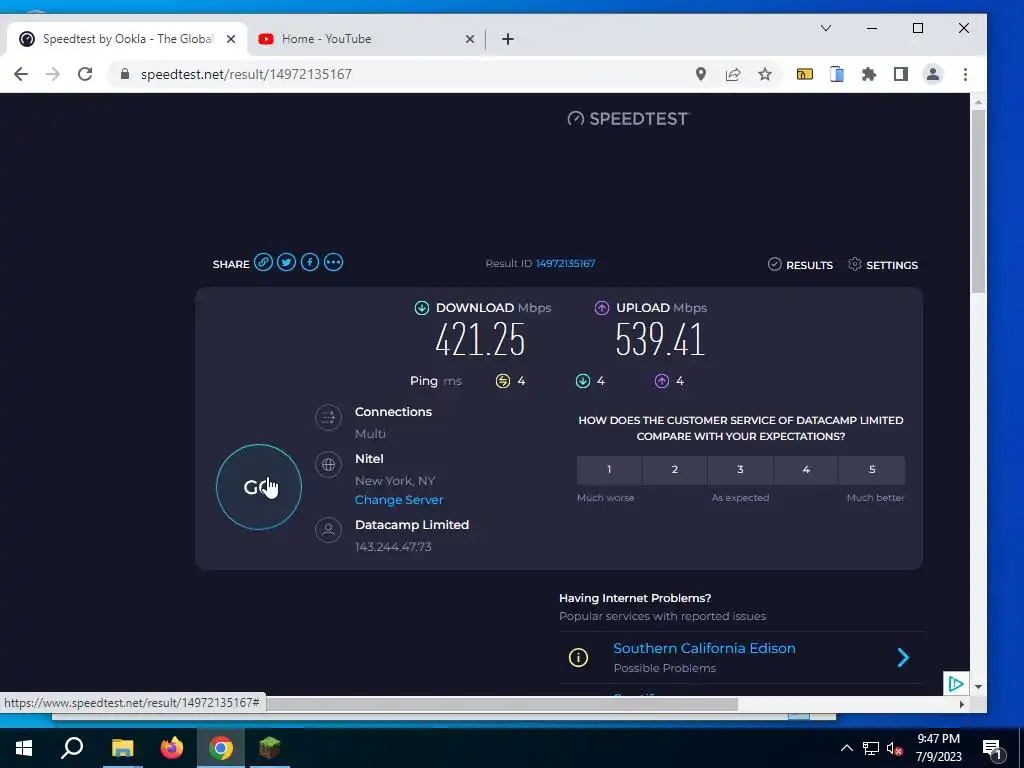Open the Chrome extensions puzzle icon
Screen dimensions: 1024x768
point(869,74)
